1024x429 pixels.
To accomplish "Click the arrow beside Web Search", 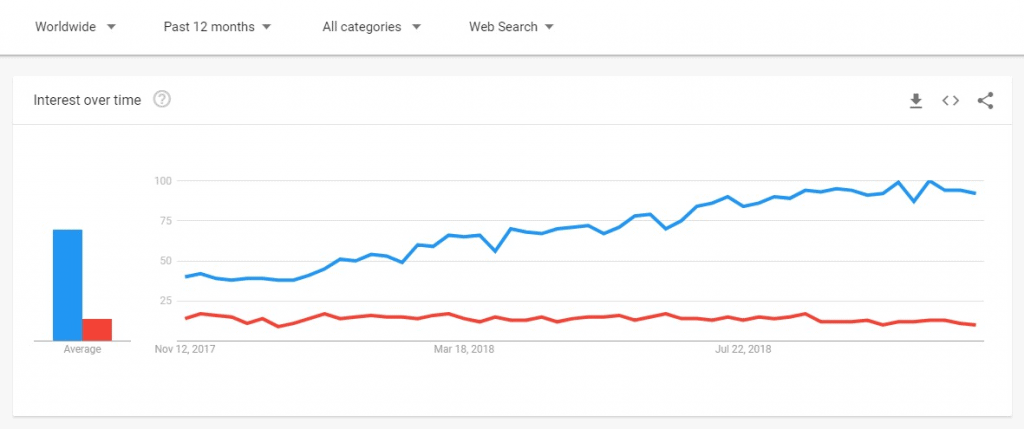I will [x=549, y=27].
